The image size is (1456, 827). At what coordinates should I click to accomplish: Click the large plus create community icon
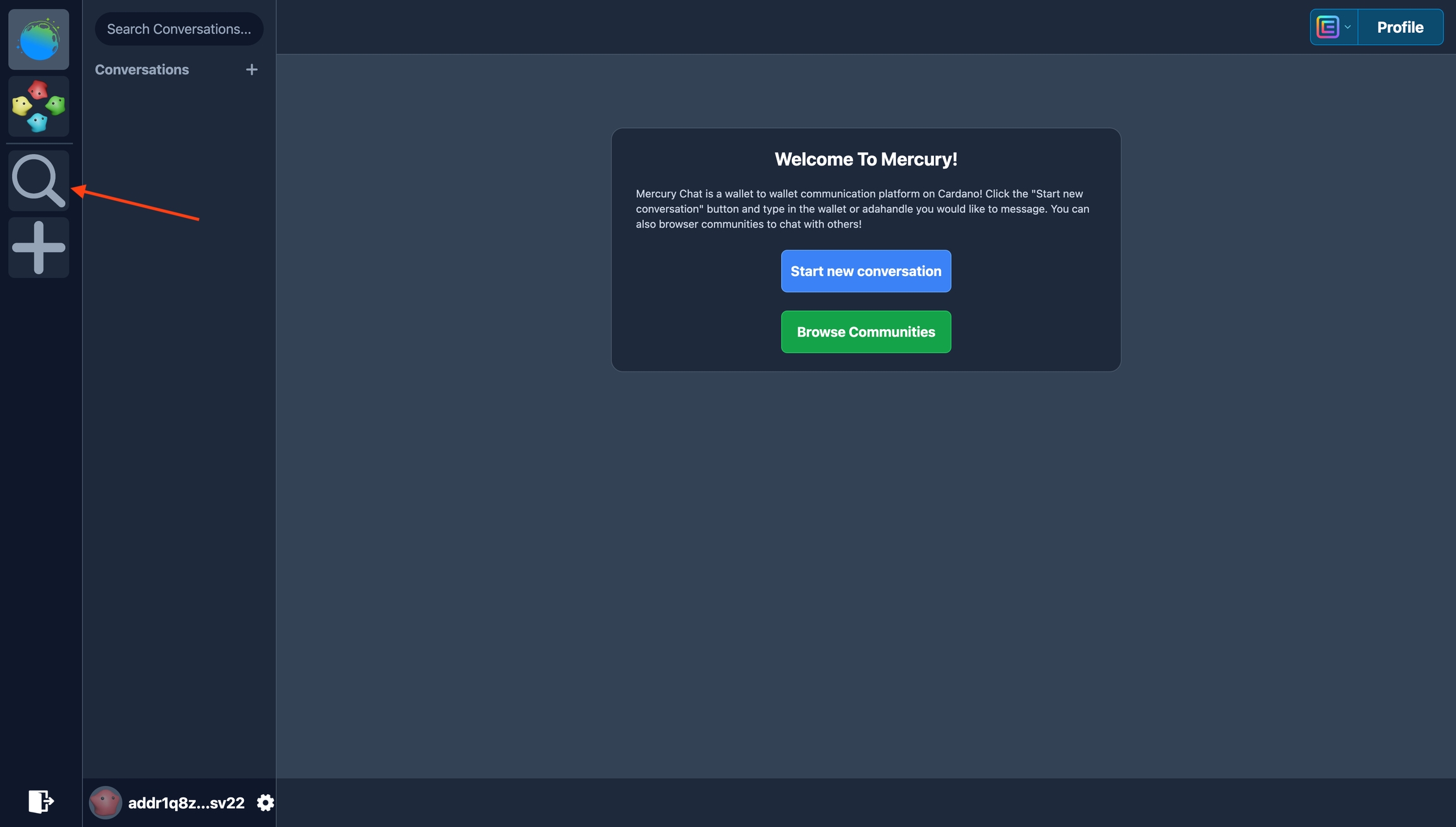pos(39,248)
